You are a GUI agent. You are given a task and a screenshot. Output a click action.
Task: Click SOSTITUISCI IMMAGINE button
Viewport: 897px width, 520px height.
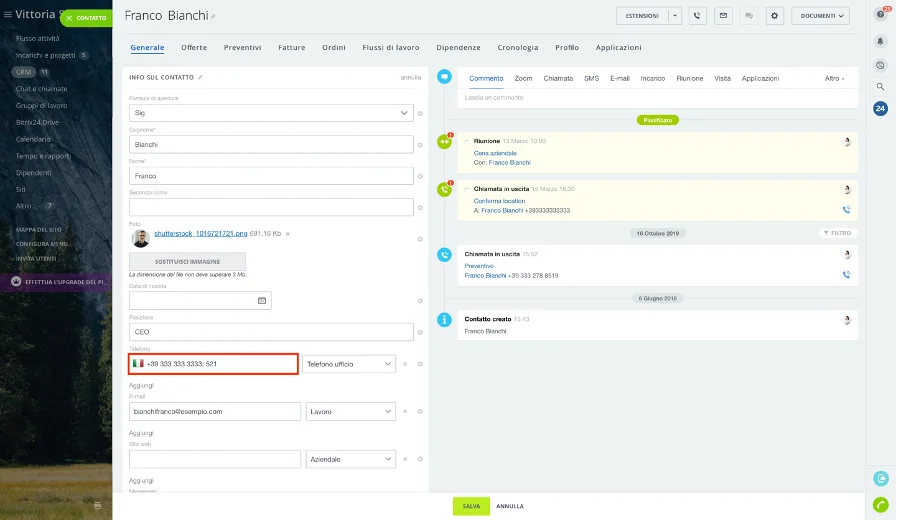[x=187, y=261]
